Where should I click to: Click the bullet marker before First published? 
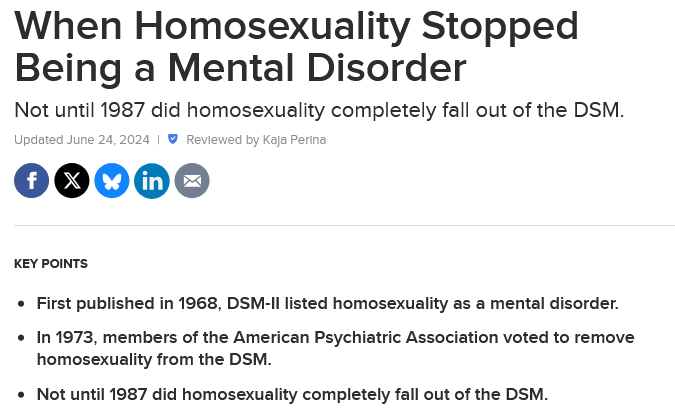click(x=22, y=304)
